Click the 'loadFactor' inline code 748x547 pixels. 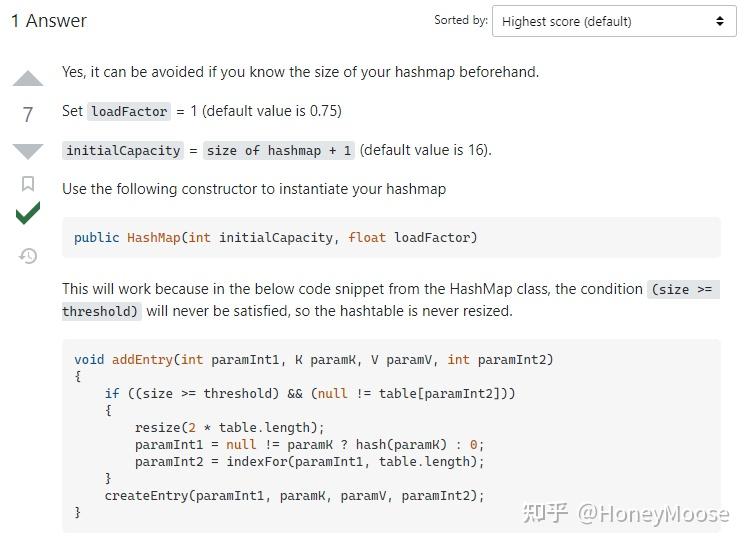[129, 112]
